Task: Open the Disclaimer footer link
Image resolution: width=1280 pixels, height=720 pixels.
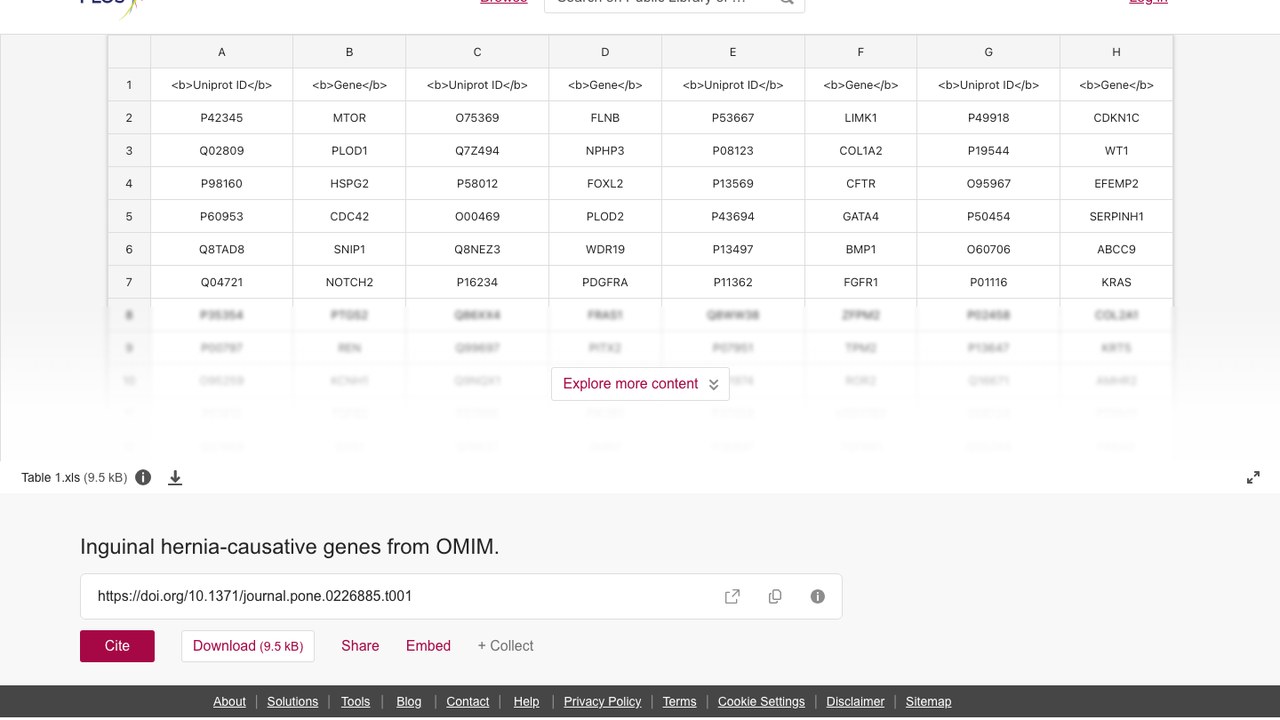Action: (x=855, y=702)
